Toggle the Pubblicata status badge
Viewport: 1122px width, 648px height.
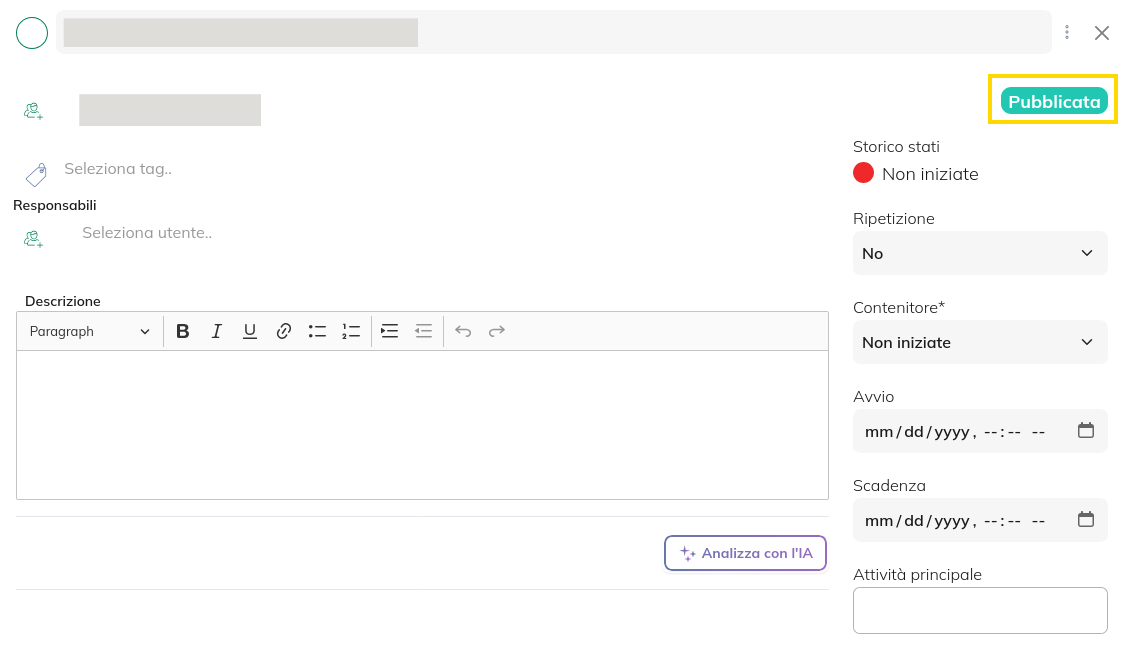click(1053, 101)
